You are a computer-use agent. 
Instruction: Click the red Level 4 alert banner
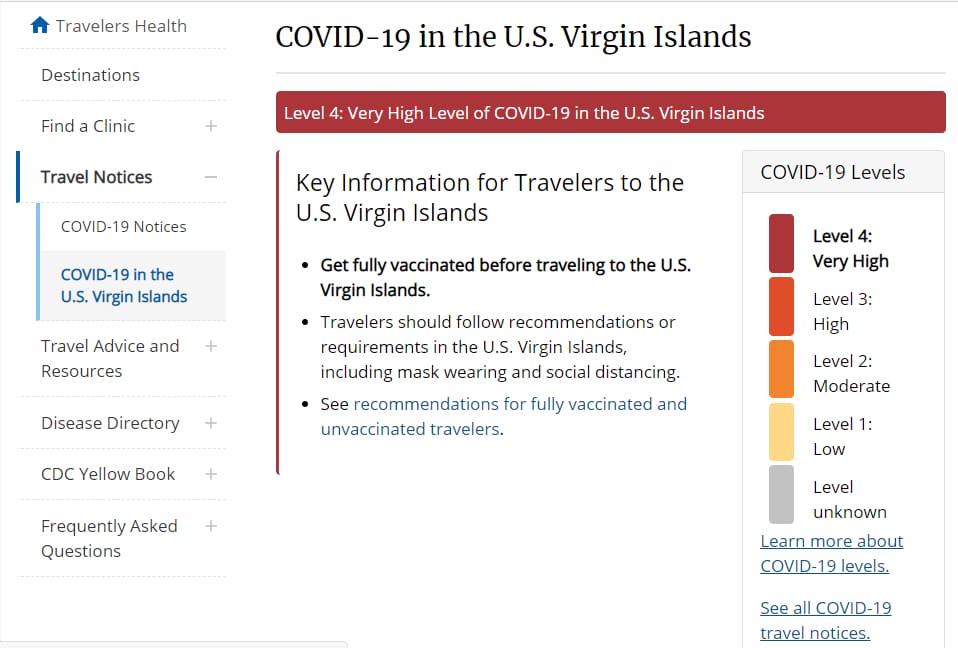coord(610,112)
